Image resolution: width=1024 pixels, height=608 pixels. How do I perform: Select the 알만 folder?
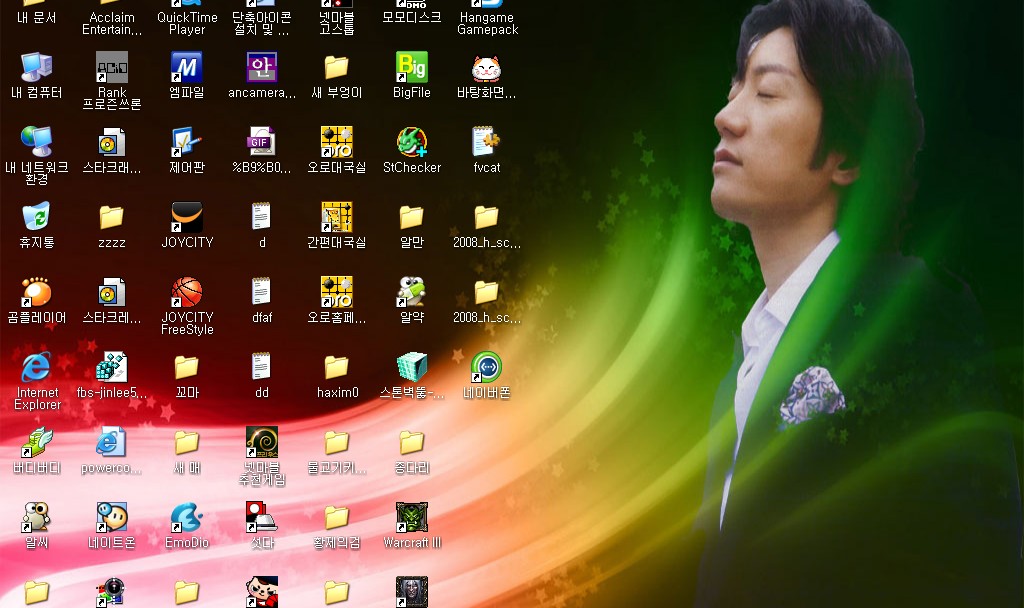(411, 217)
